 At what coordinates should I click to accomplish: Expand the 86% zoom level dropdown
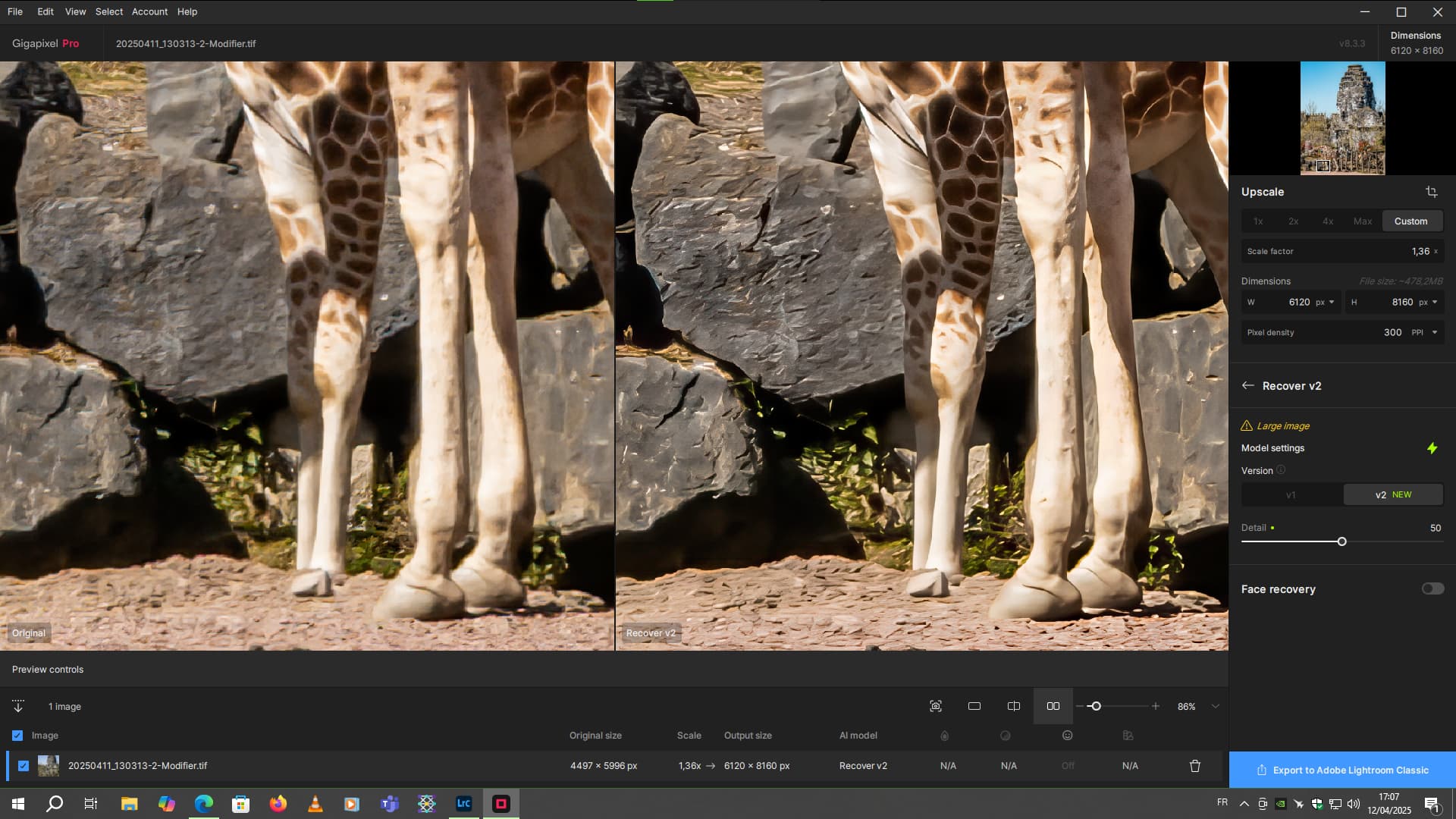pyautogui.click(x=1216, y=706)
